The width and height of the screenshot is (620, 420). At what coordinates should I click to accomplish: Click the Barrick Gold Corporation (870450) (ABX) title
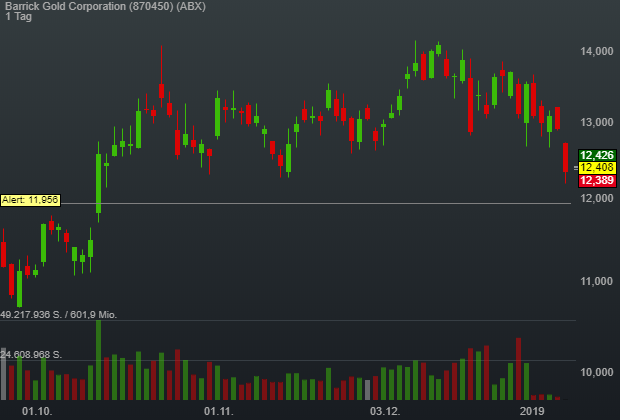tap(105, 6)
